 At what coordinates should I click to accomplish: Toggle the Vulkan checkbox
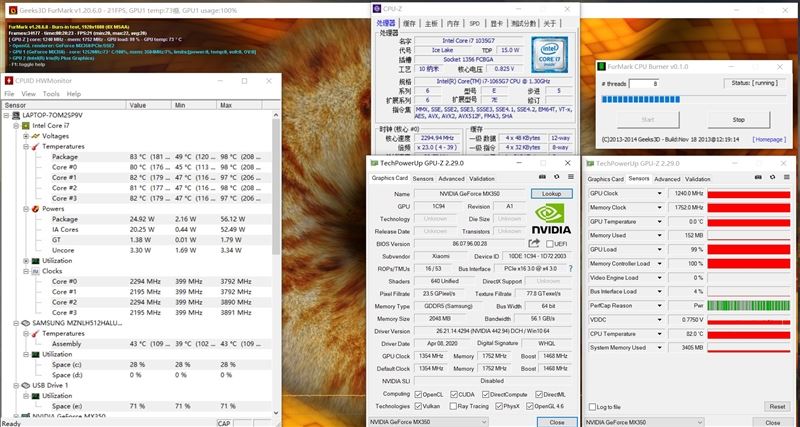click(x=418, y=406)
